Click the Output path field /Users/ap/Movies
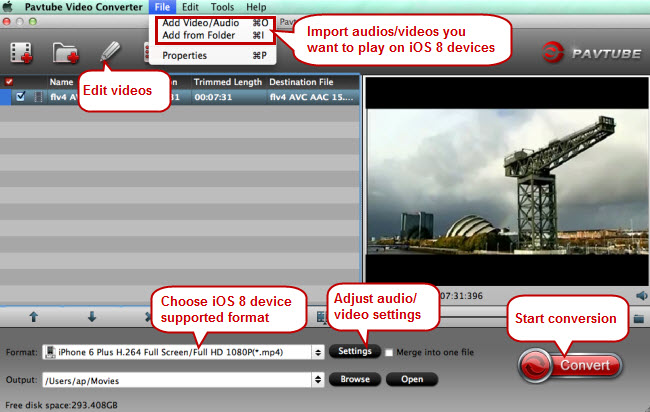Image resolution: width=650 pixels, height=412 pixels. coord(177,380)
